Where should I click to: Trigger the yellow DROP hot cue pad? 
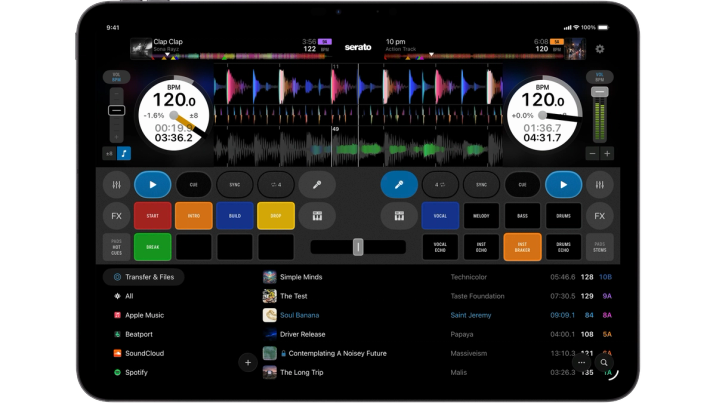pos(276,215)
